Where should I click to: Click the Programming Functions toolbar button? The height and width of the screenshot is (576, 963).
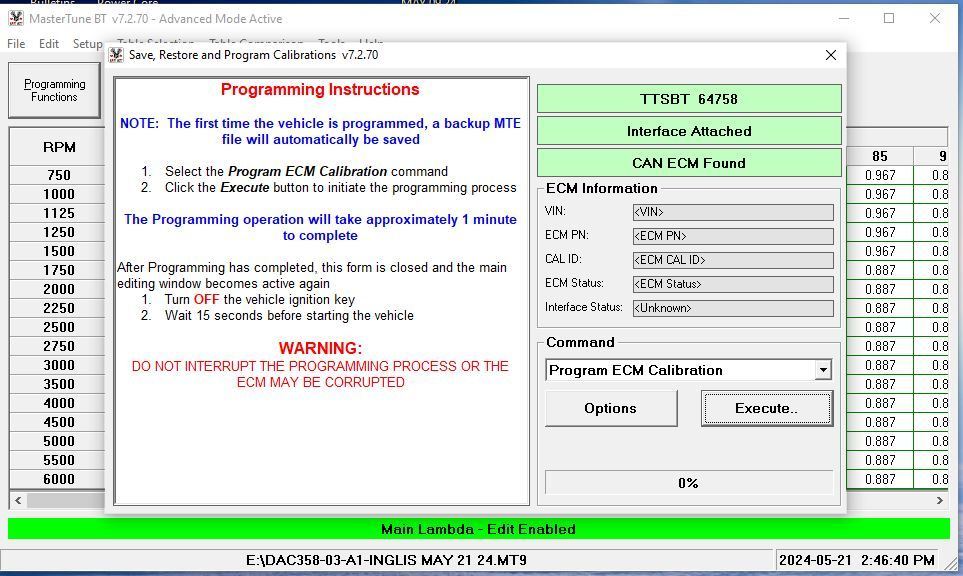coord(54,91)
